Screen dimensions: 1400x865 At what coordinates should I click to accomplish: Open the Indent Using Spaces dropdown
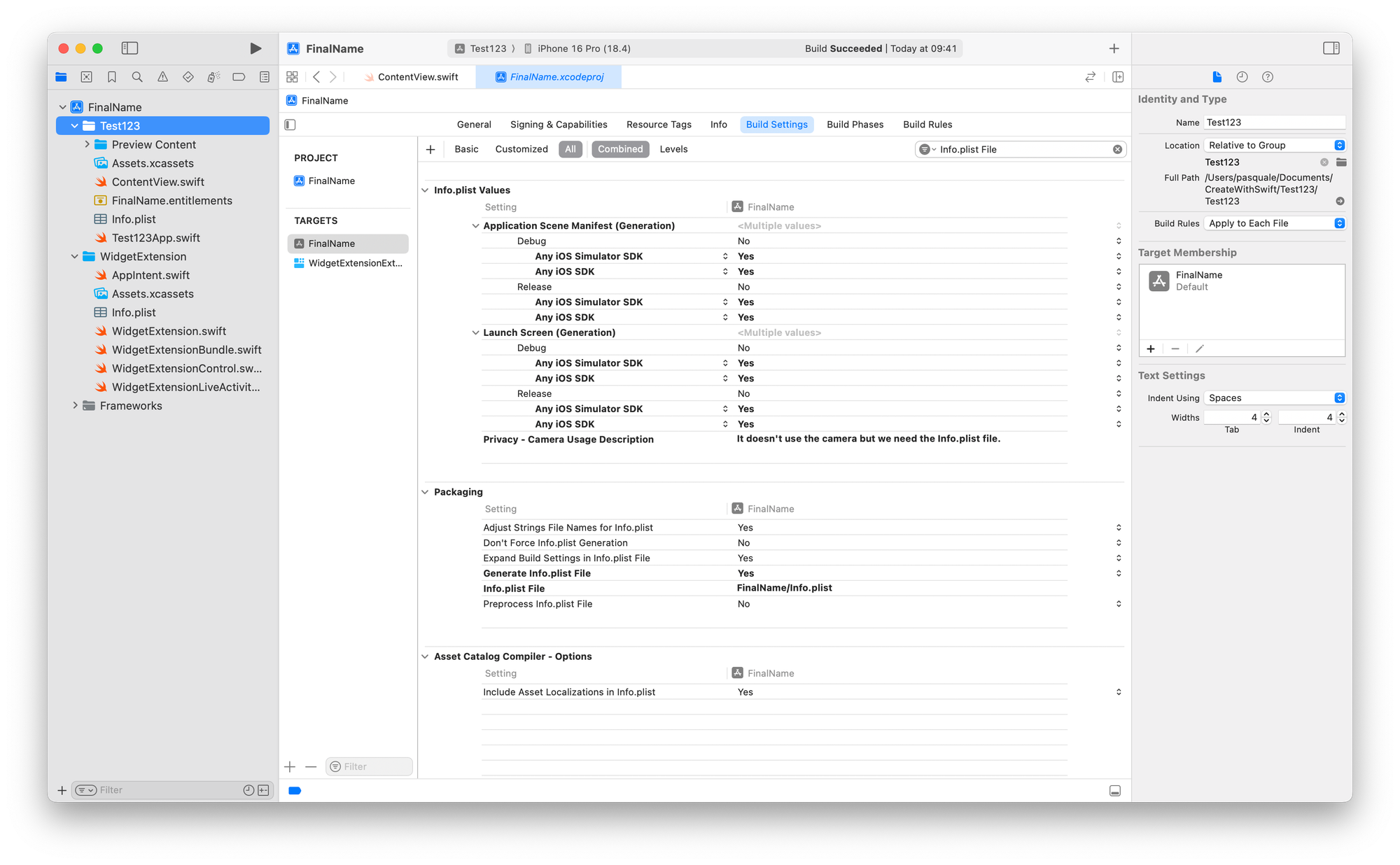1273,398
